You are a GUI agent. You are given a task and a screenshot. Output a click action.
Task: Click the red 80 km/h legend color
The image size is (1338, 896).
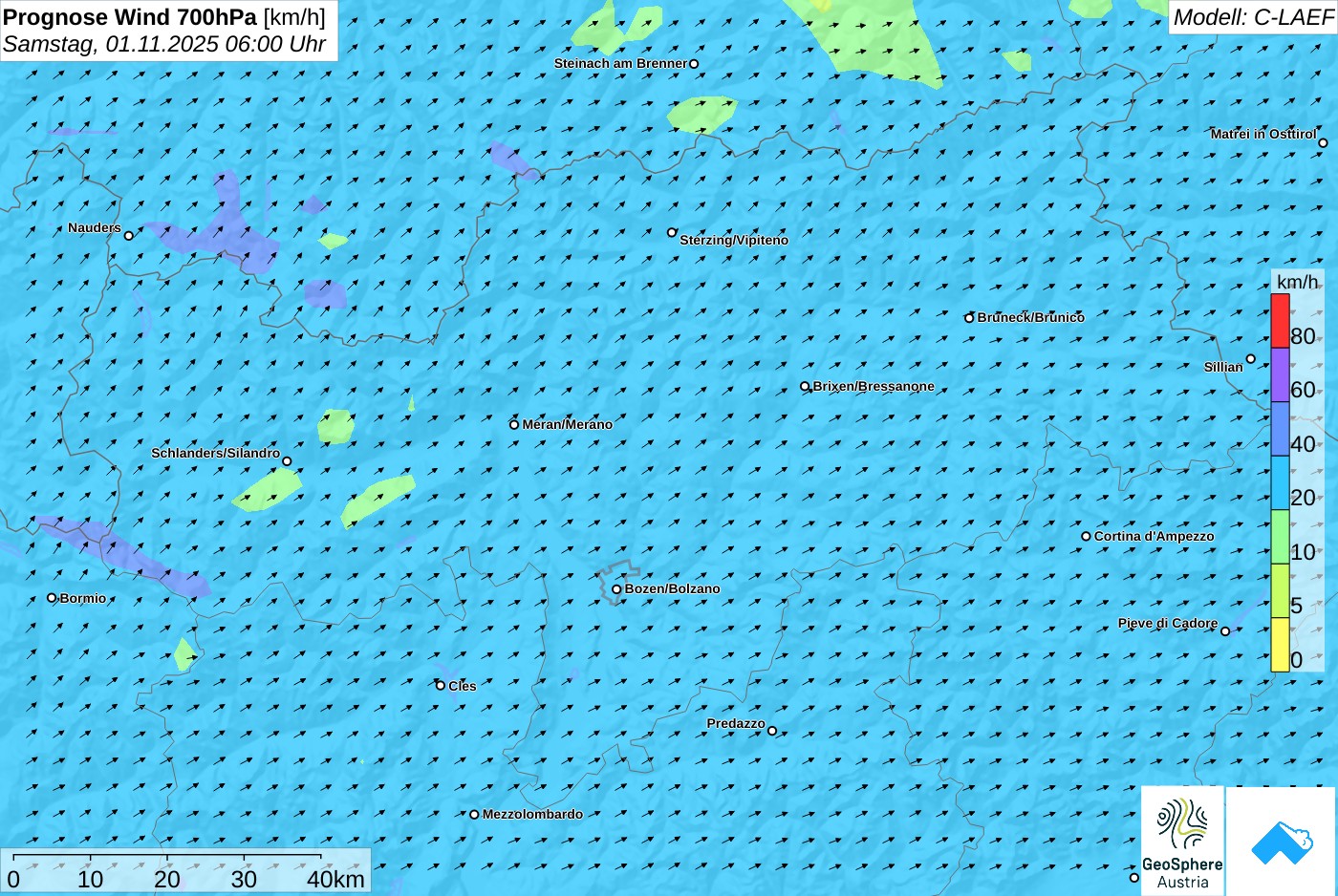1280,321
